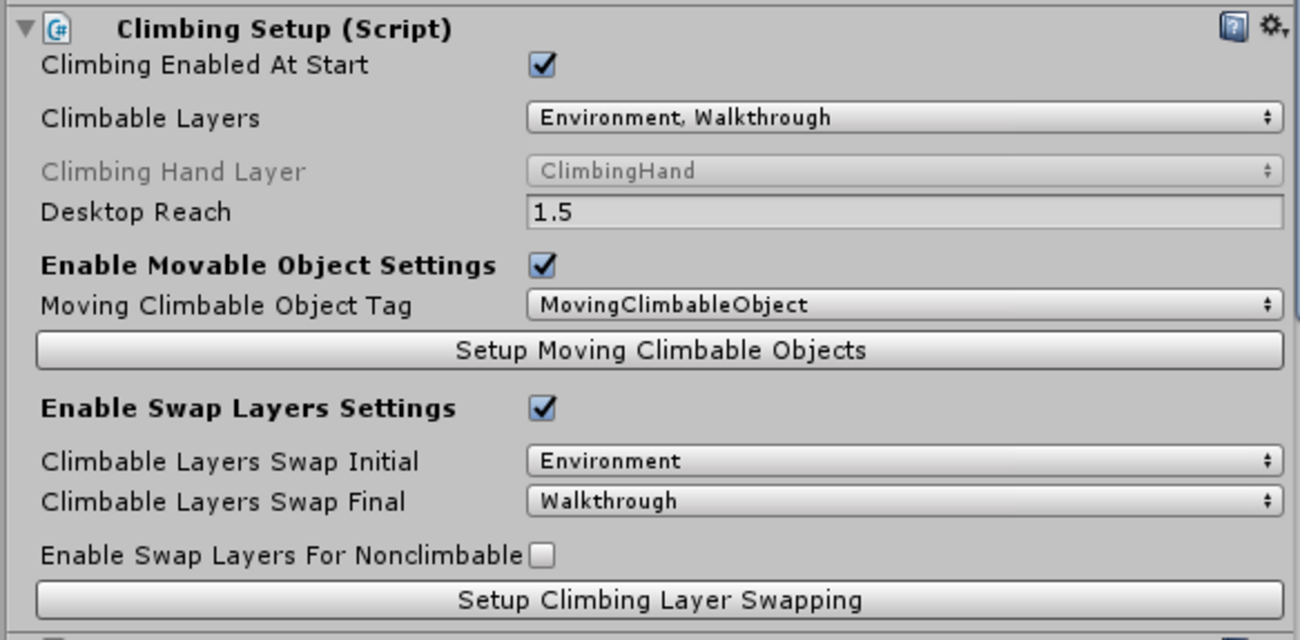This screenshot has height=640, width=1300.
Task: Click the C# script icon in header
Action: [x=58, y=29]
